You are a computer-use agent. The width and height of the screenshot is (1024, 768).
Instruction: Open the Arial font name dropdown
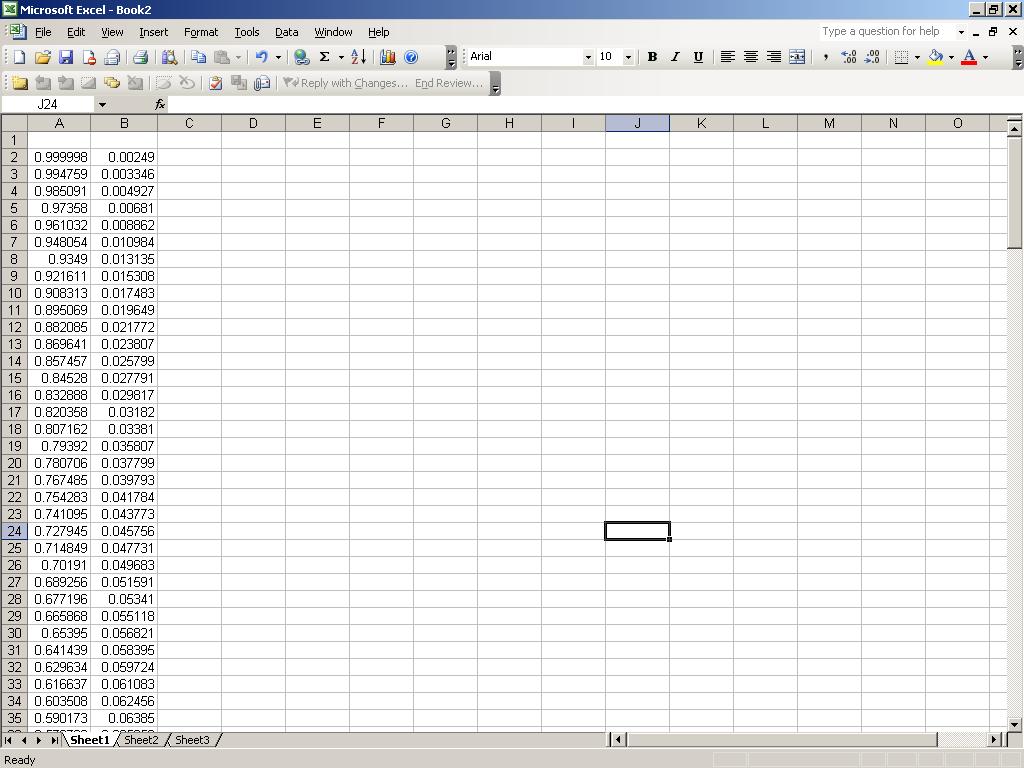tap(588, 57)
